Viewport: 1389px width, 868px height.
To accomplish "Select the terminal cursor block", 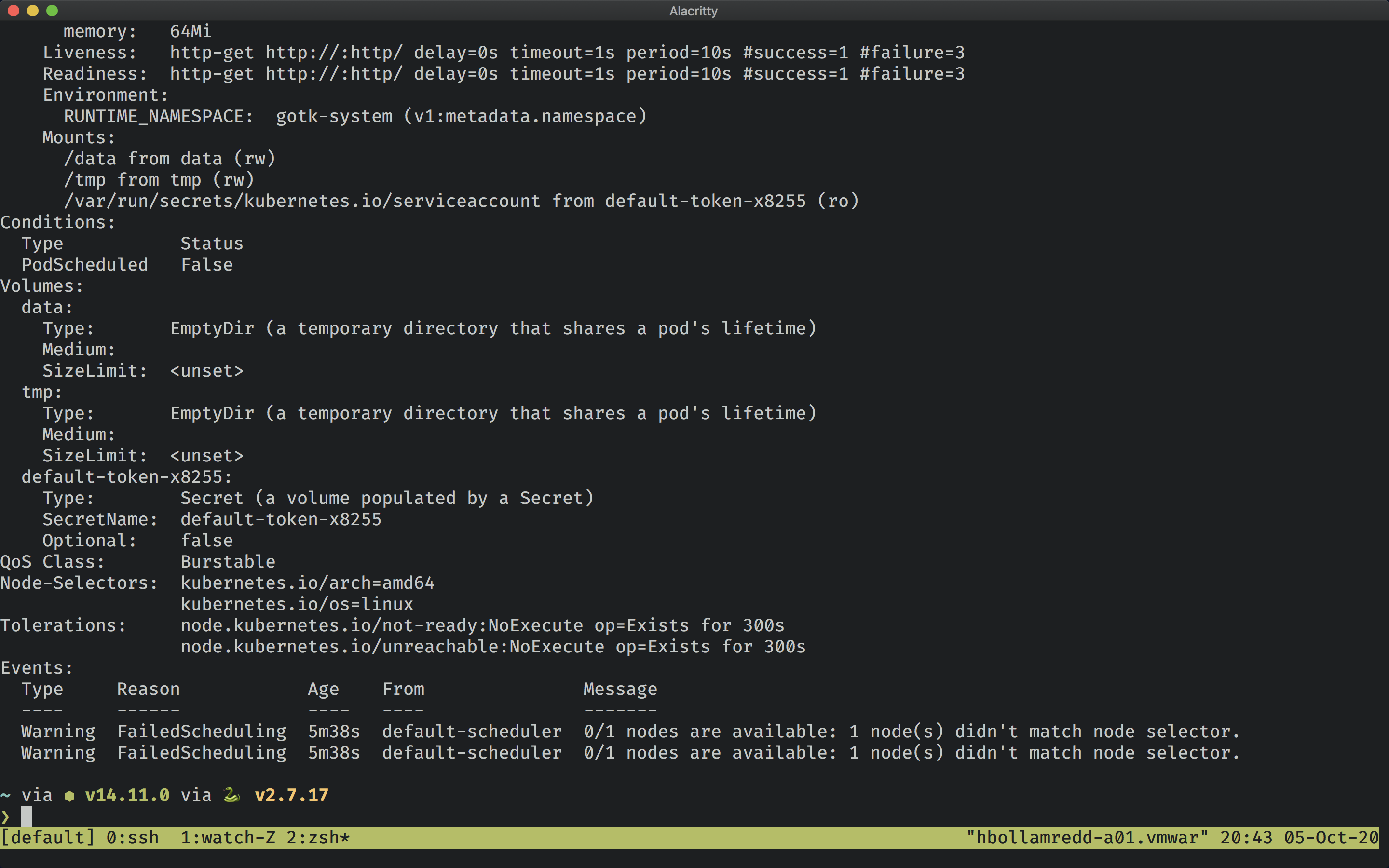I will click(x=27, y=817).
